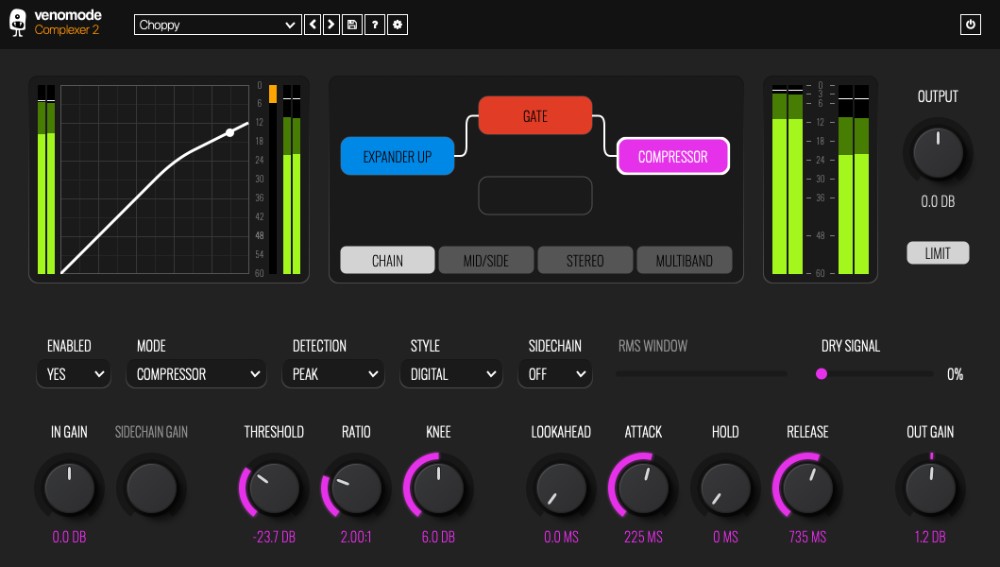Click the Sidechain Gain knob

[151, 488]
